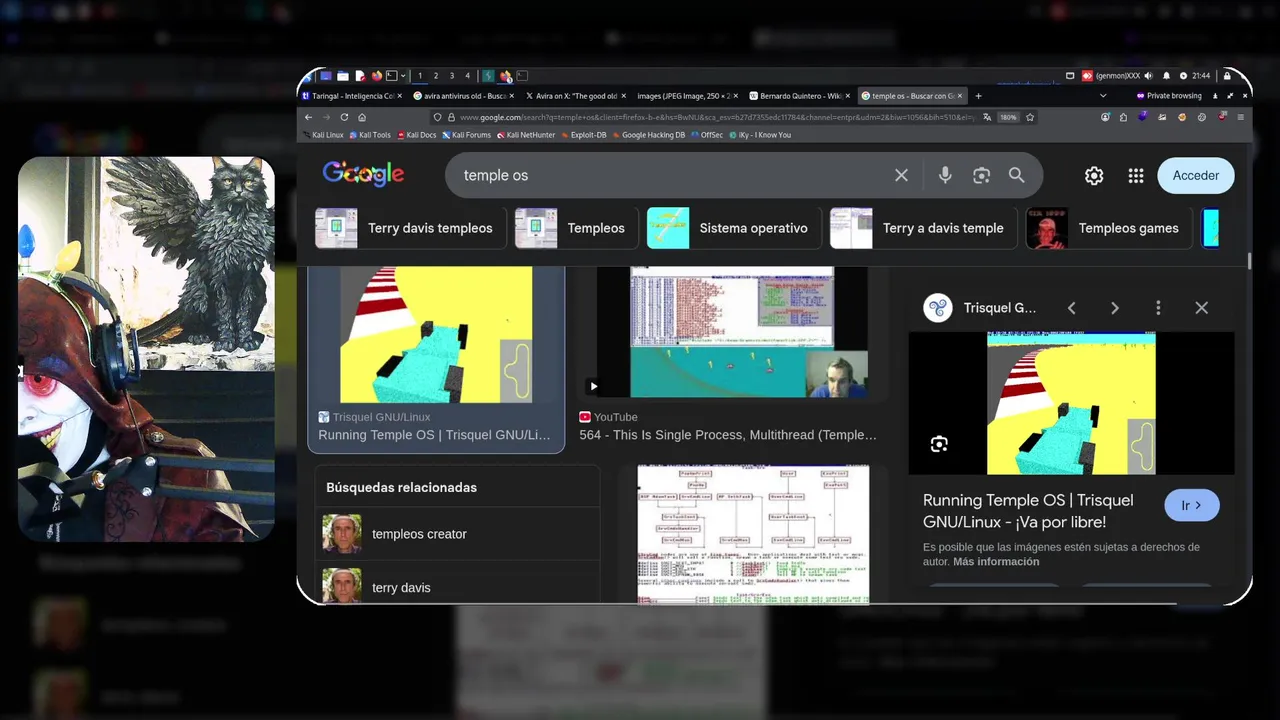
Task: Reload the current page
Action: click(x=344, y=117)
